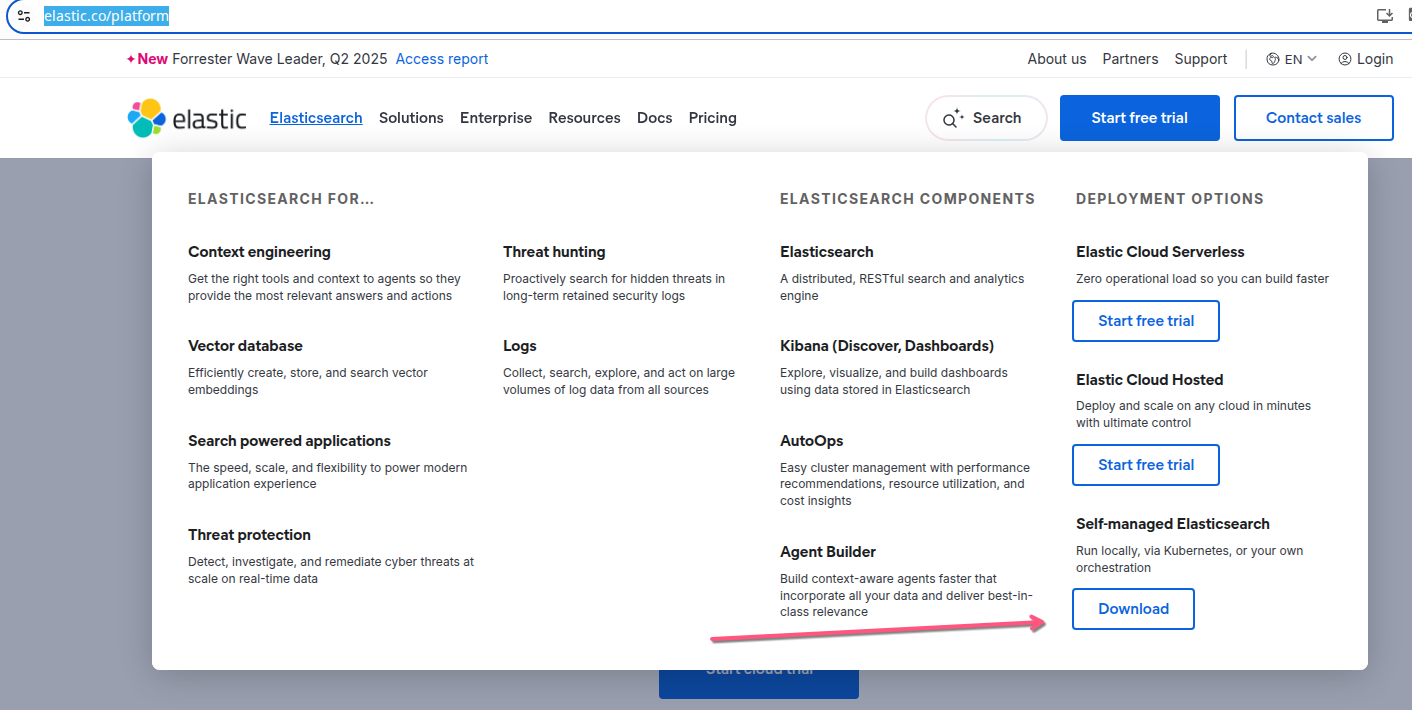The height and width of the screenshot is (710, 1412).
Task: Open the Partners link
Action: click(x=1131, y=59)
